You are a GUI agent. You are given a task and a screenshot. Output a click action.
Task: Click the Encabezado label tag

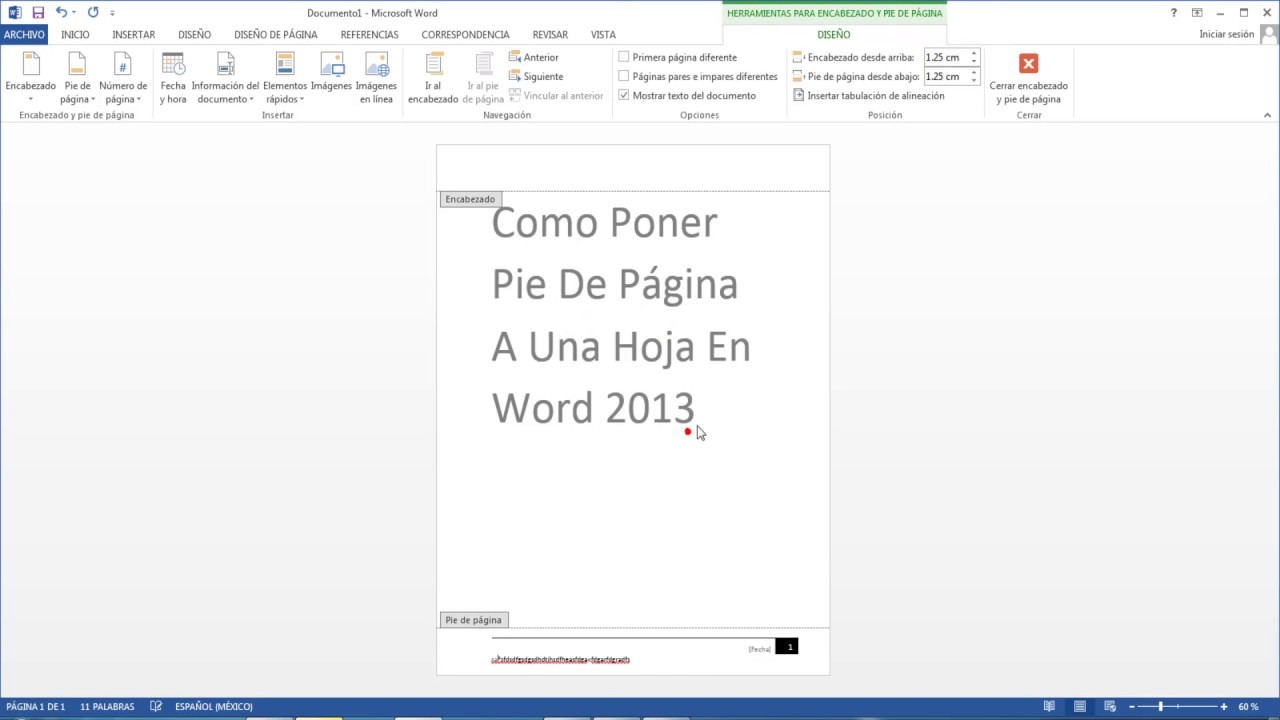470,199
